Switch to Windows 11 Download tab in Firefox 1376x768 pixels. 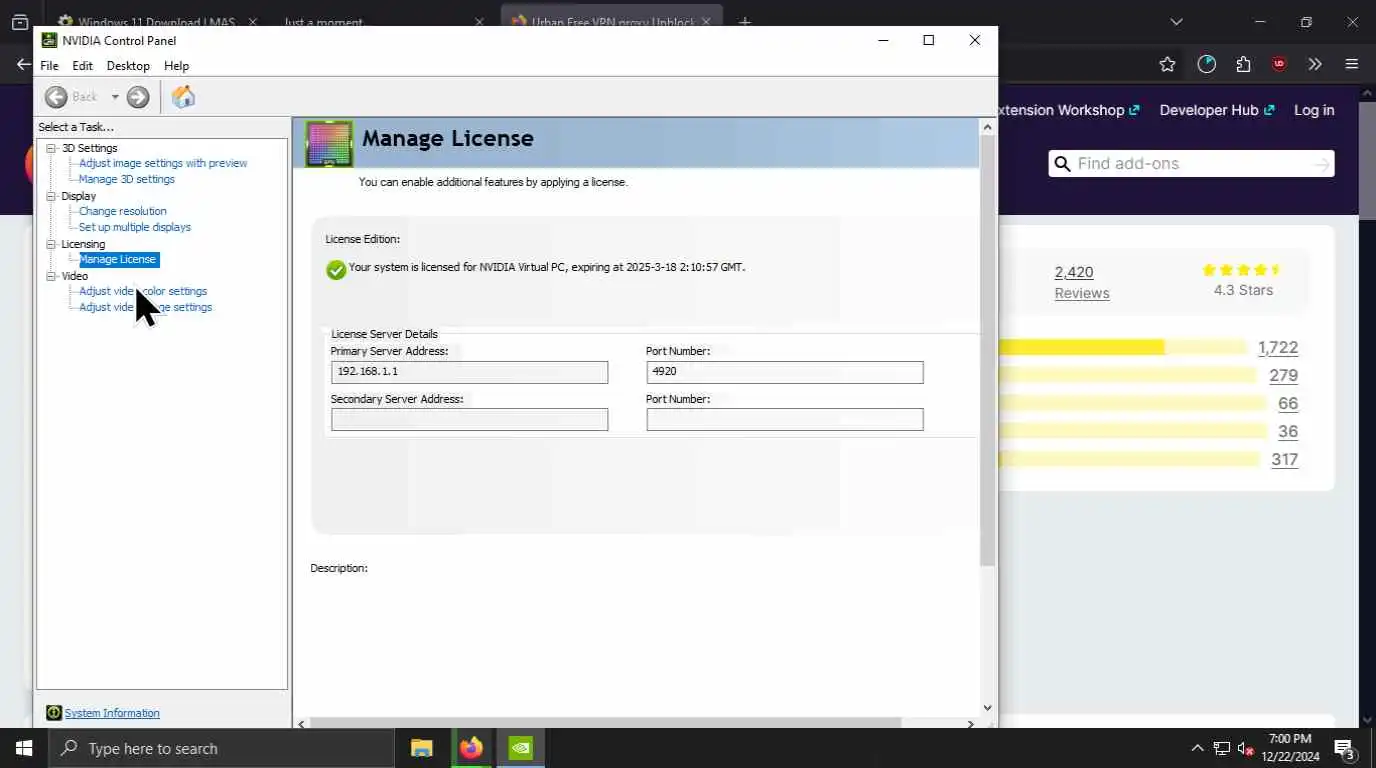(x=158, y=21)
